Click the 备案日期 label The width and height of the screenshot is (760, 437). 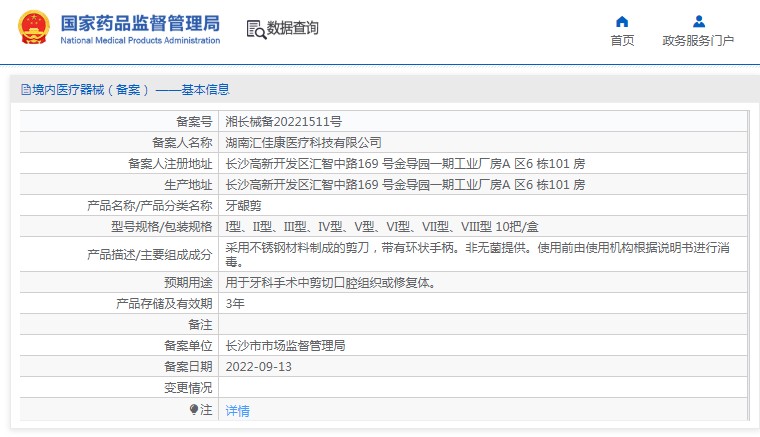click(x=188, y=367)
